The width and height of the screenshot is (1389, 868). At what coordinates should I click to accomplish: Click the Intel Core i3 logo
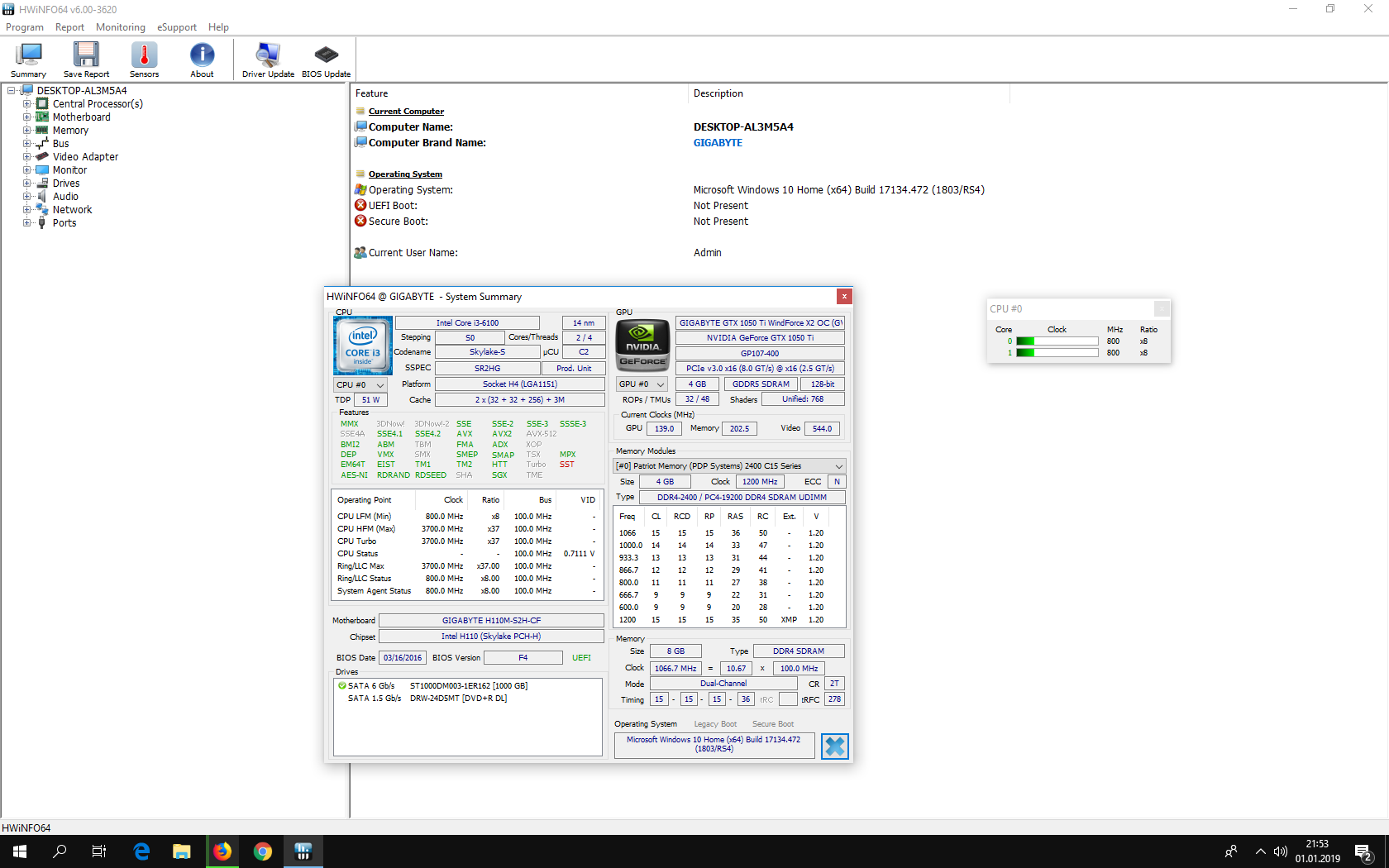coord(363,346)
